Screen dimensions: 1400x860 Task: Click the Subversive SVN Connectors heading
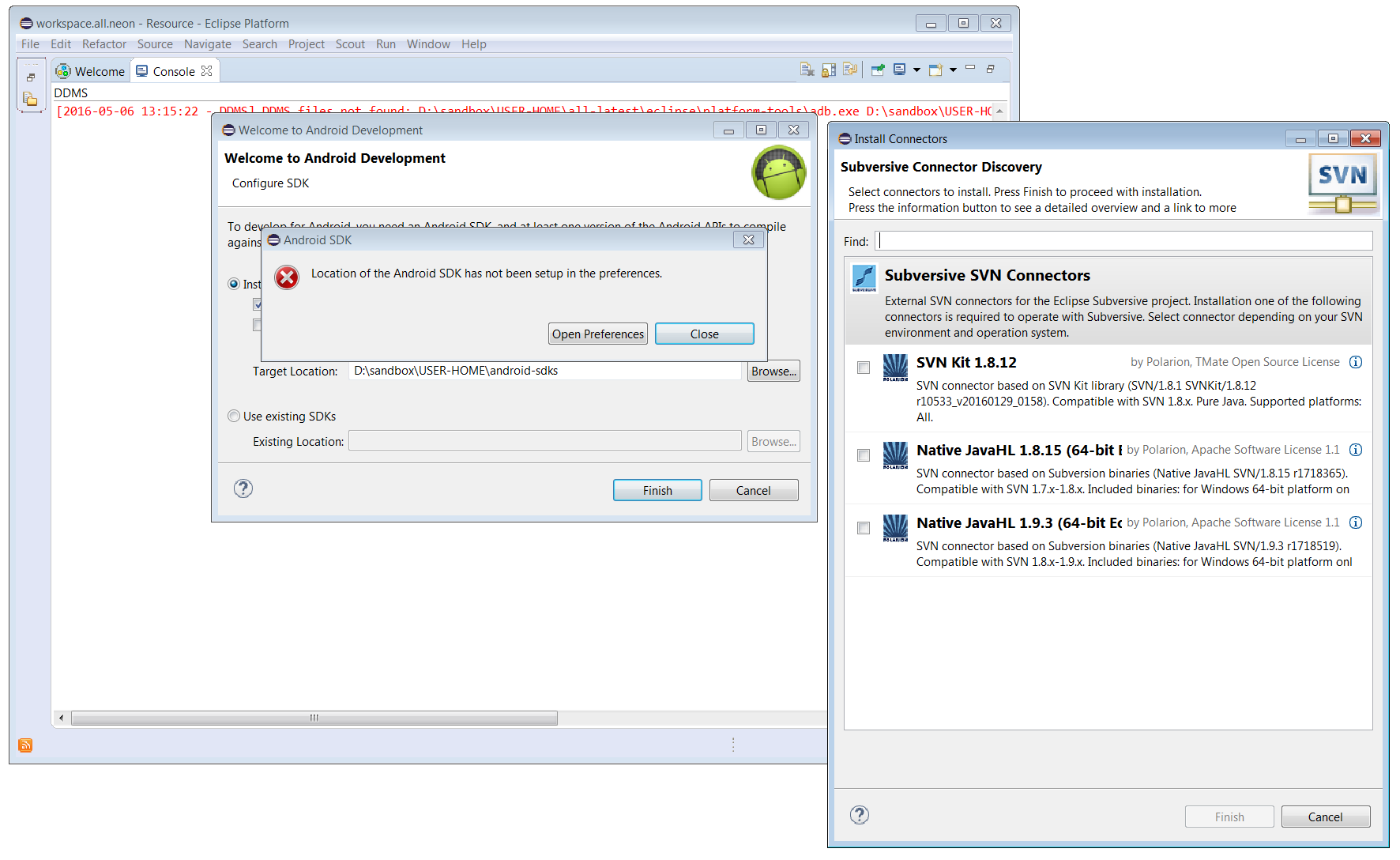tap(988, 275)
